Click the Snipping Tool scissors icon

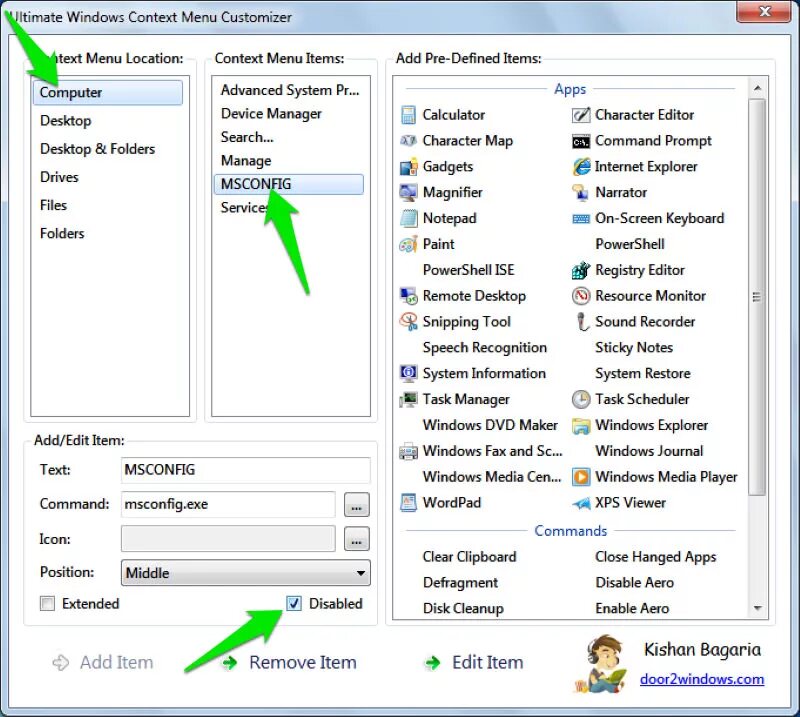(x=409, y=322)
